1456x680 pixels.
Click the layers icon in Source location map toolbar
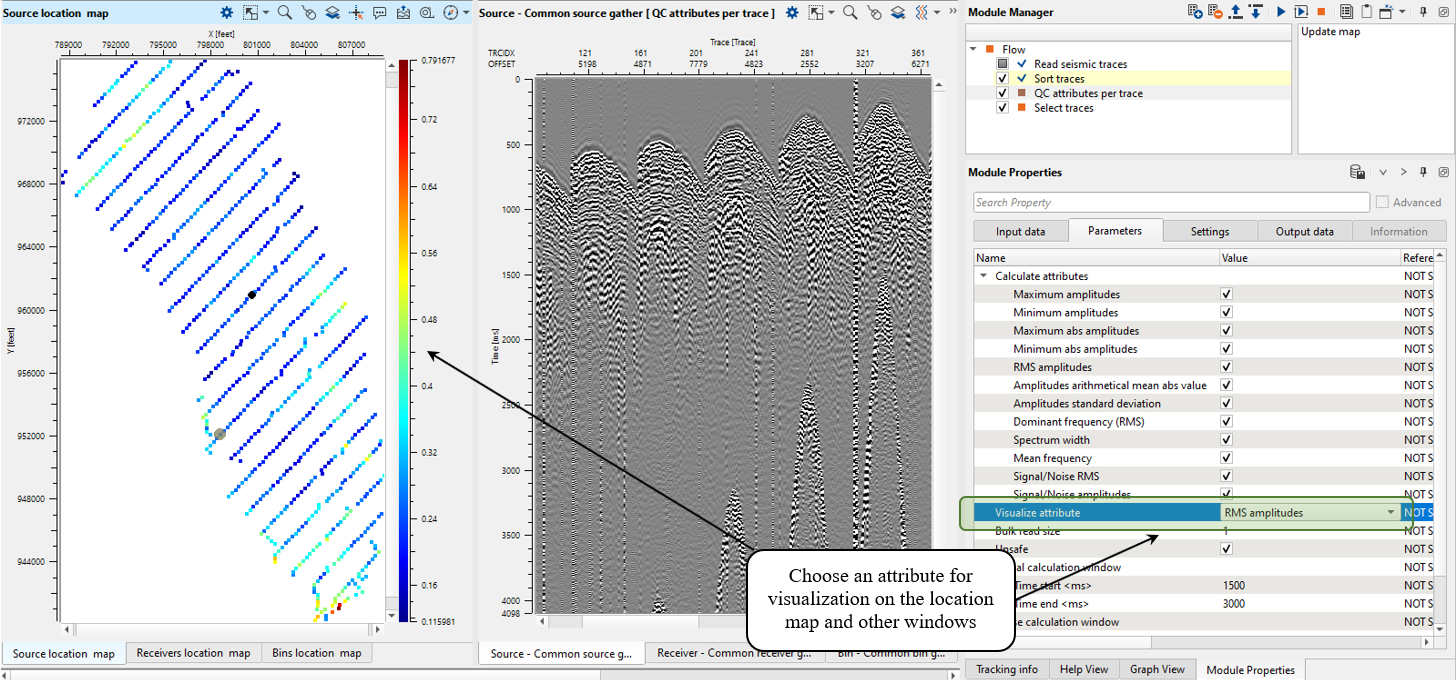332,13
